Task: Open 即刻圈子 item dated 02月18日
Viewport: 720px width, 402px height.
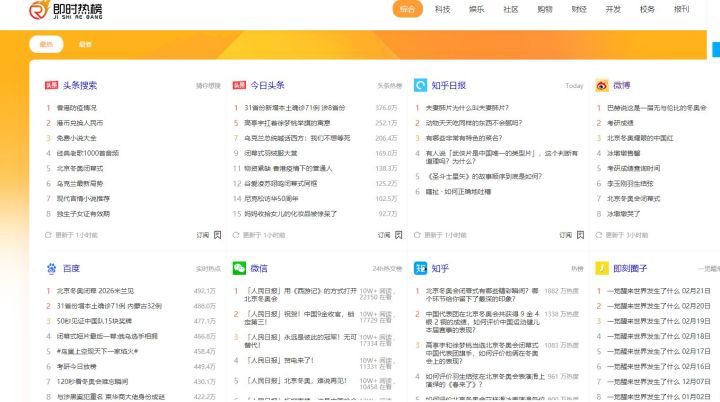Action: pos(658,336)
